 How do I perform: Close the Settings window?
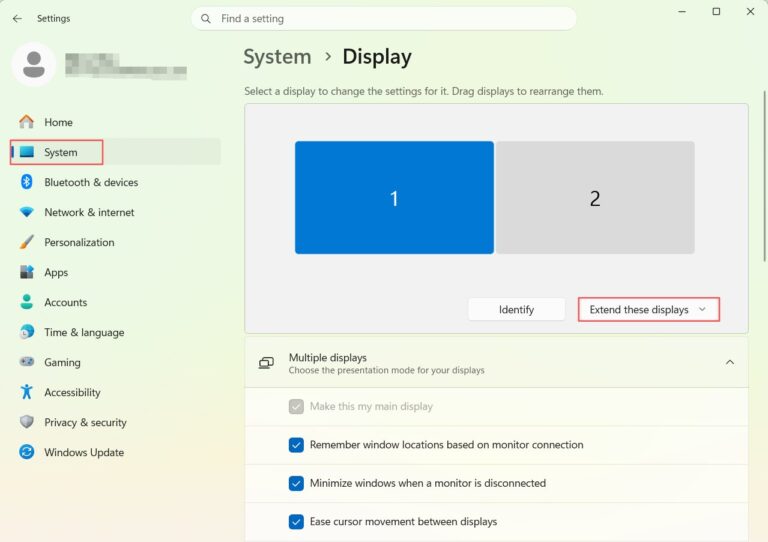750,11
